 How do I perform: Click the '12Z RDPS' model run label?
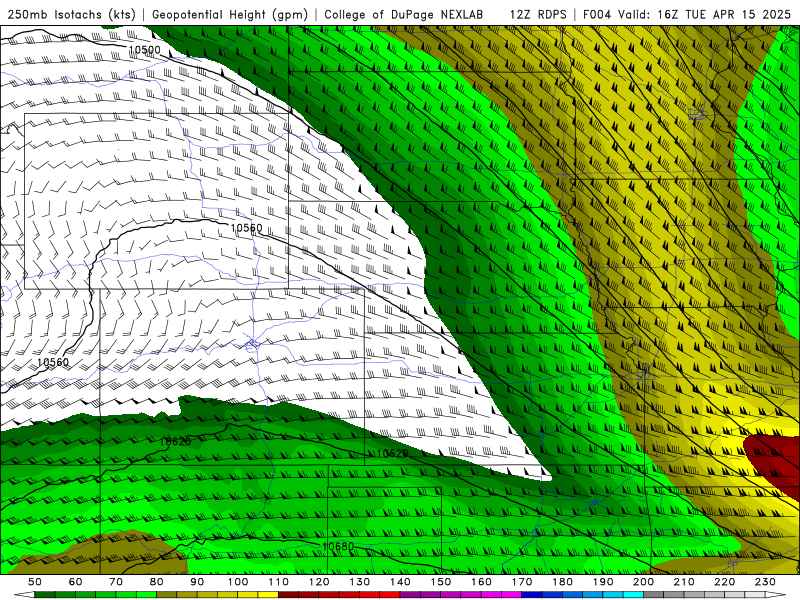(x=538, y=14)
